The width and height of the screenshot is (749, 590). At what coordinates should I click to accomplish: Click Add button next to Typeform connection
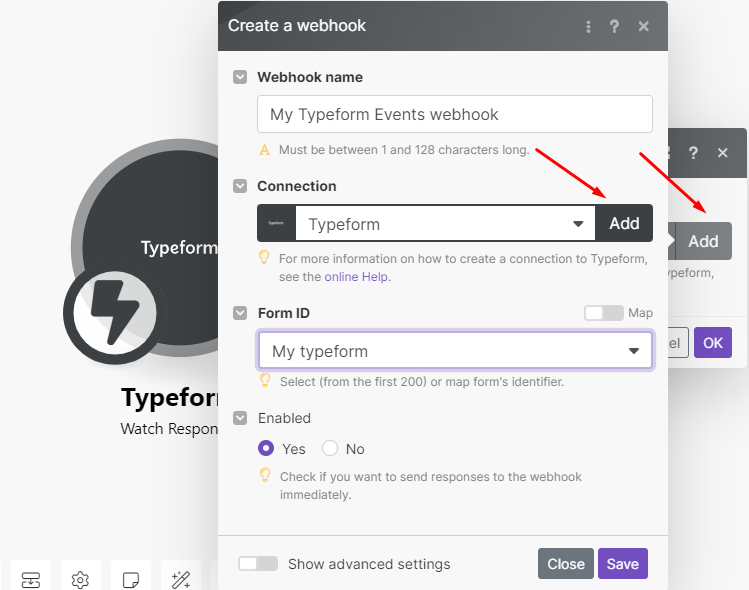[624, 223]
